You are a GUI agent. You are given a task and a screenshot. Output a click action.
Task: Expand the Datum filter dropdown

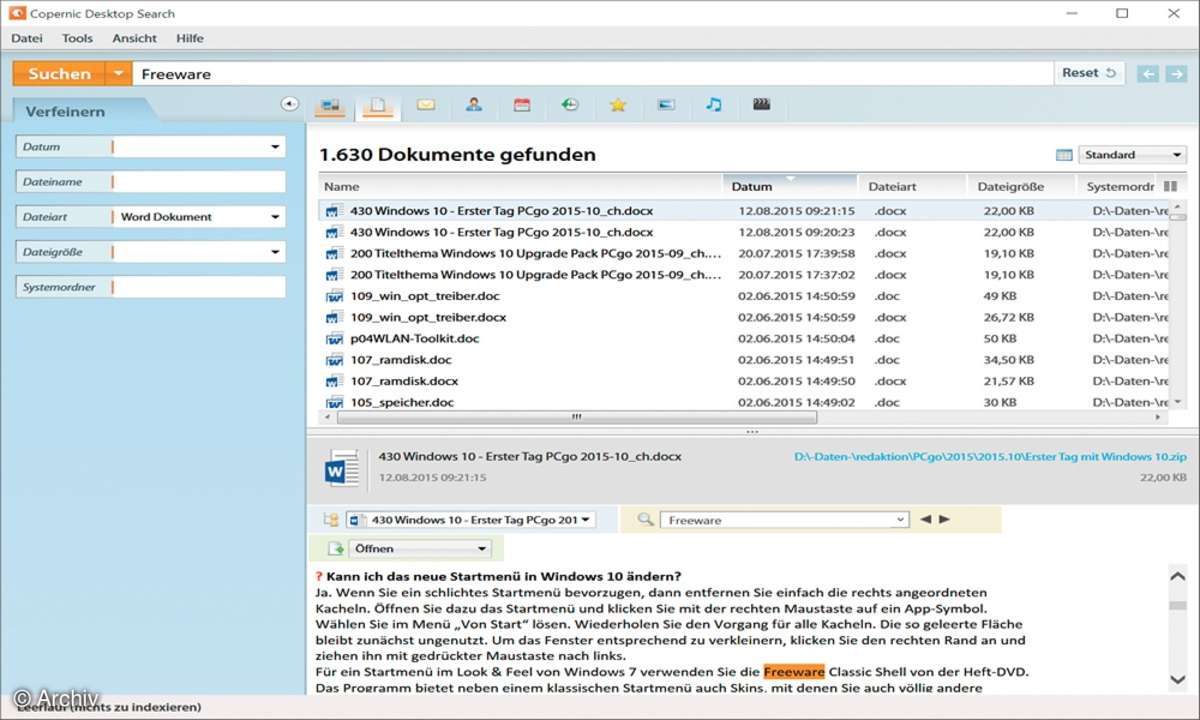(x=275, y=147)
